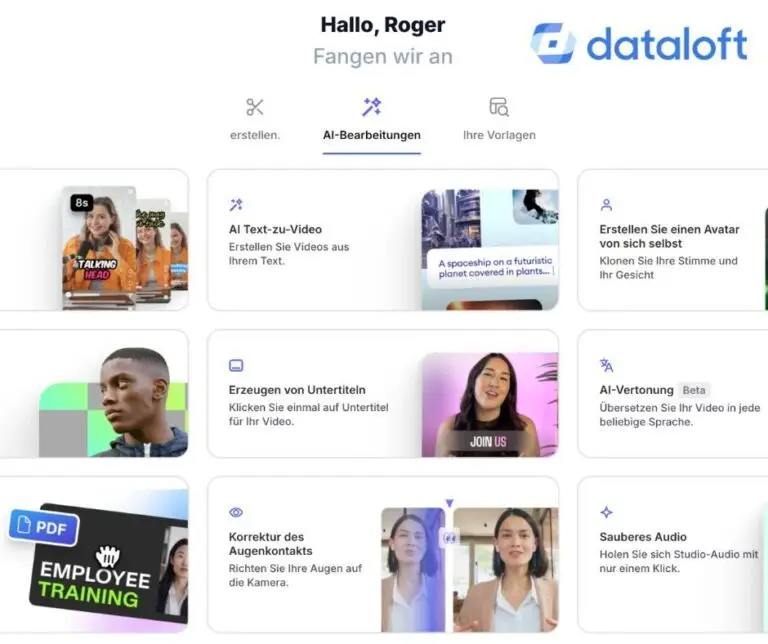Click the Talking Head video thumbnail
This screenshot has width=768, height=644.
point(99,245)
